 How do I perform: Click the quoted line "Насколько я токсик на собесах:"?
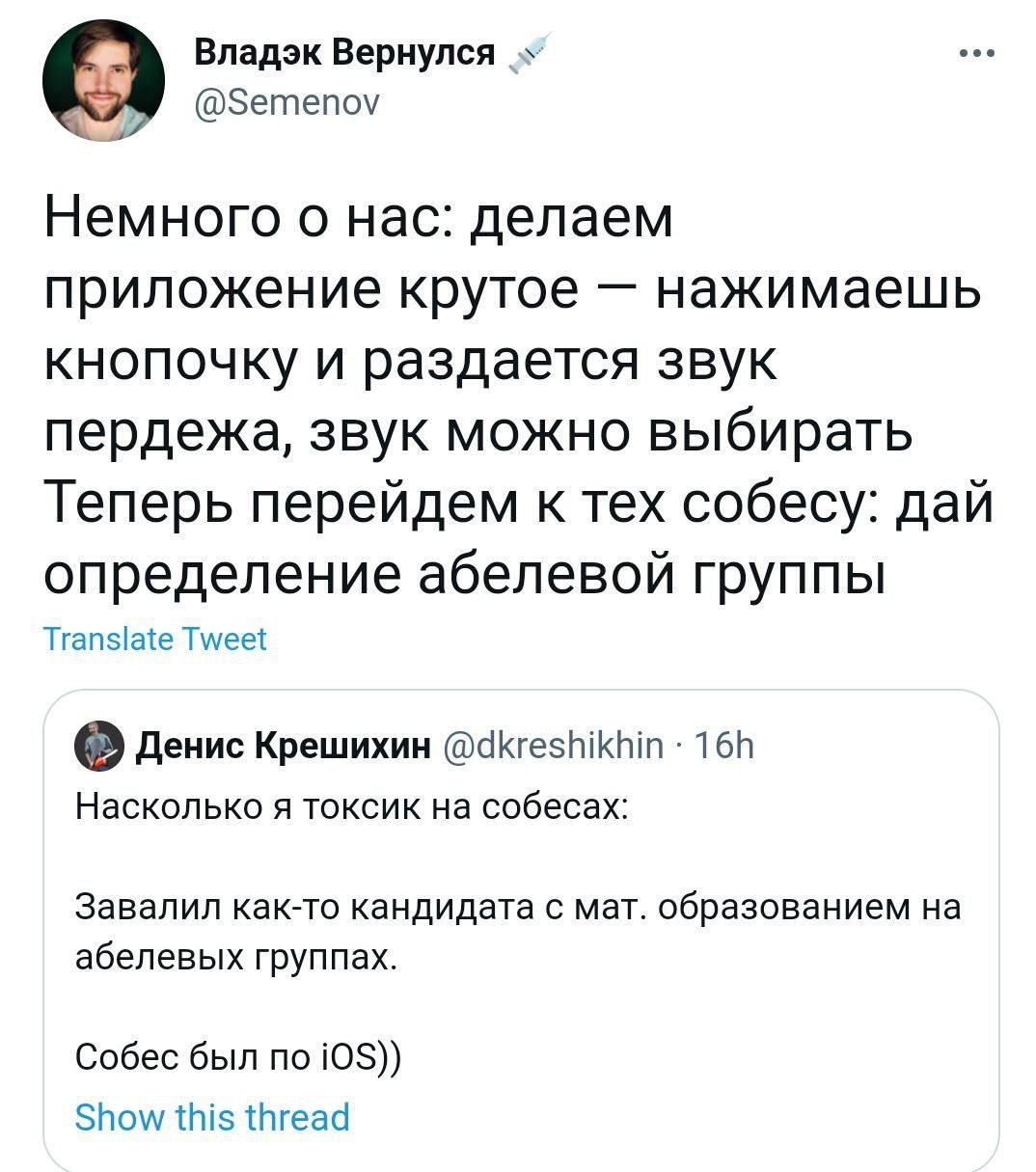click(351, 804)
